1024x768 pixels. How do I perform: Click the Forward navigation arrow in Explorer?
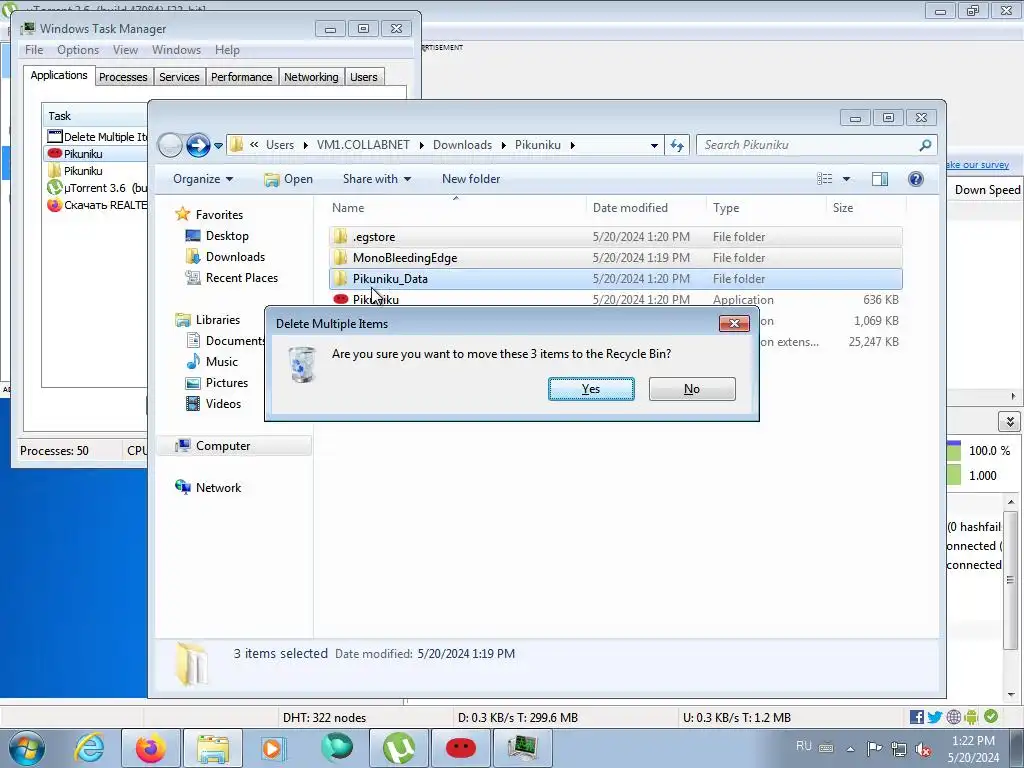coord(198,145)
